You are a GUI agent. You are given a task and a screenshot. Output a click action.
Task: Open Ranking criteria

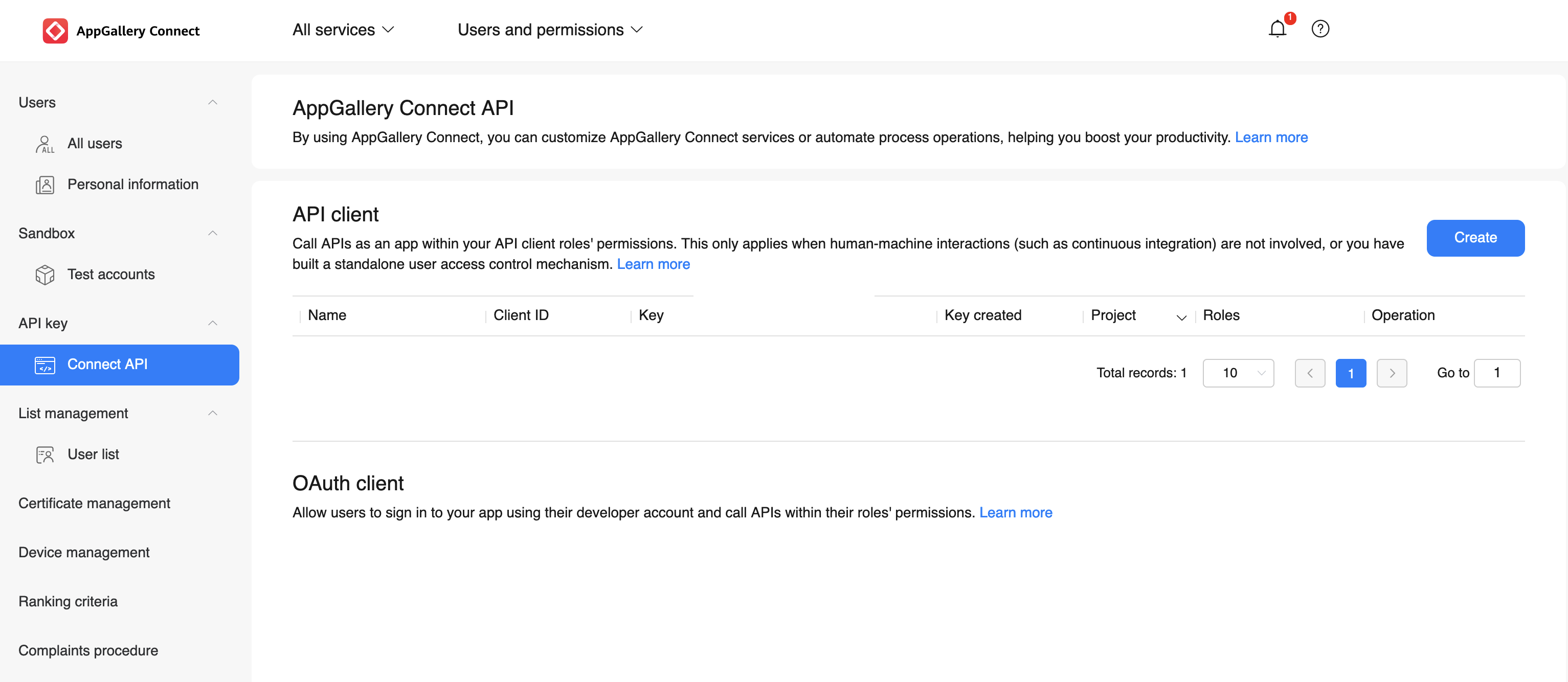pyautogui.click(x=68, y=602)
